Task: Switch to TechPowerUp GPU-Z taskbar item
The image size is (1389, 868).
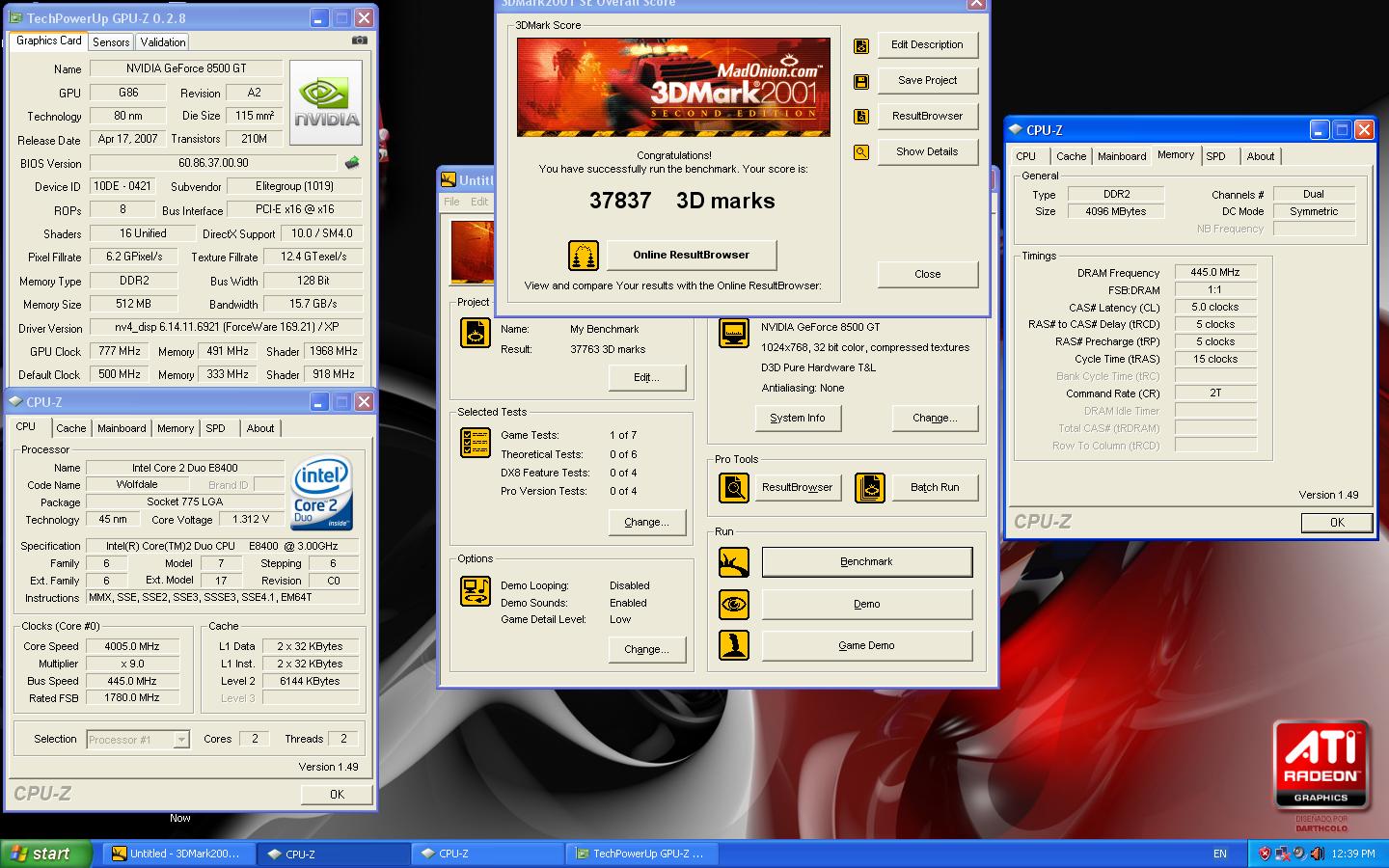Action: point(643,854)
